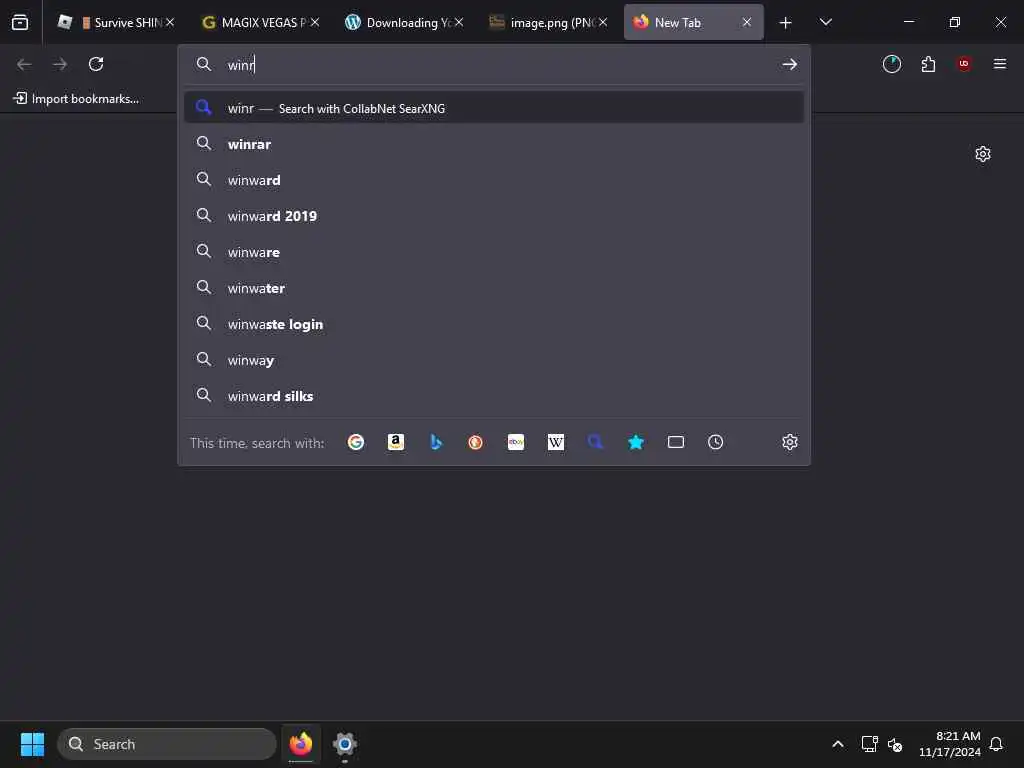Open a new tab with plus button
Image resolution: width=1024 pixels, height=768 pixels.
point(786,23)
